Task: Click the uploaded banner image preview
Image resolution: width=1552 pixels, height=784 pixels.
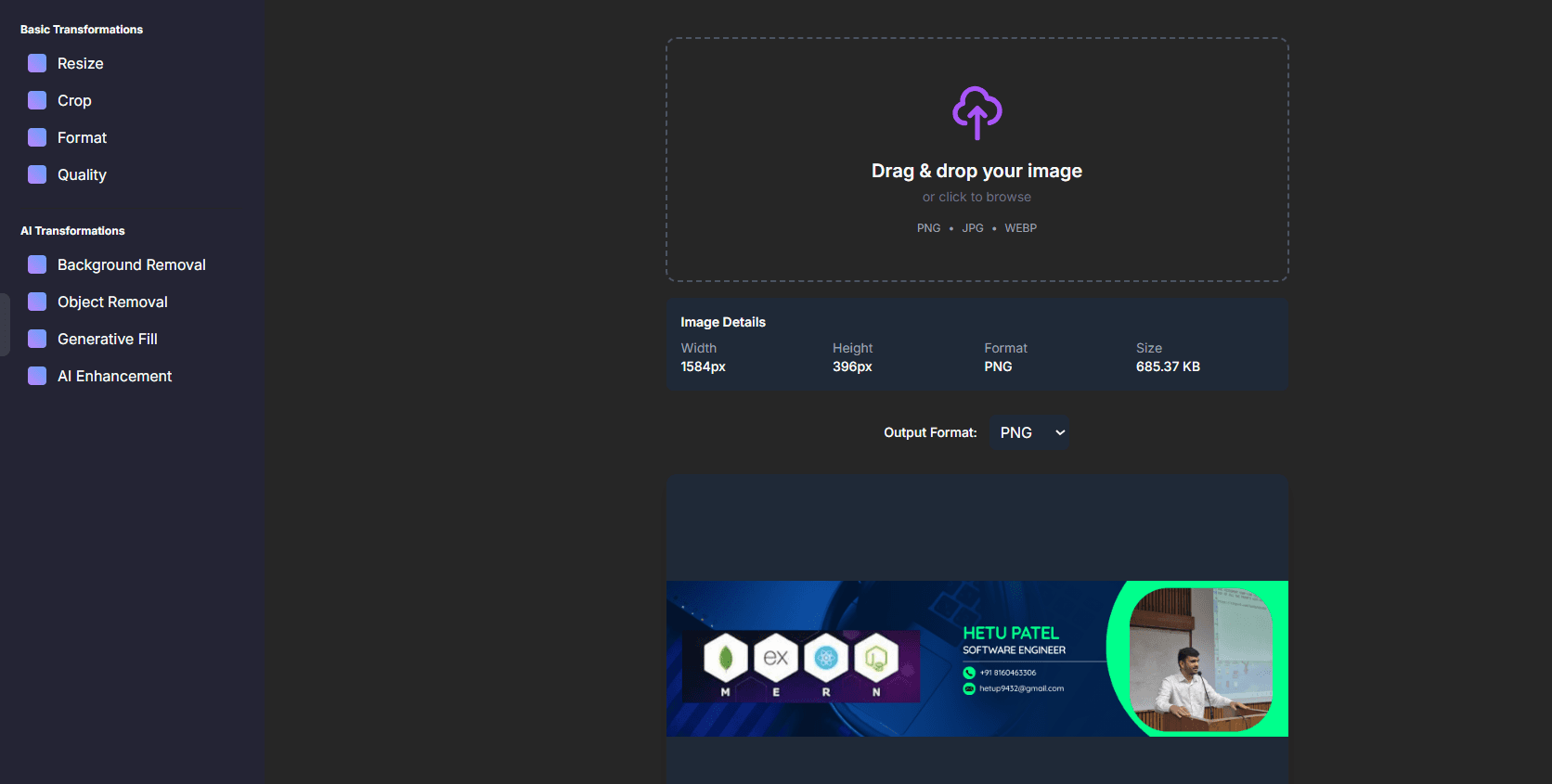Action: [x=977, y=659]
